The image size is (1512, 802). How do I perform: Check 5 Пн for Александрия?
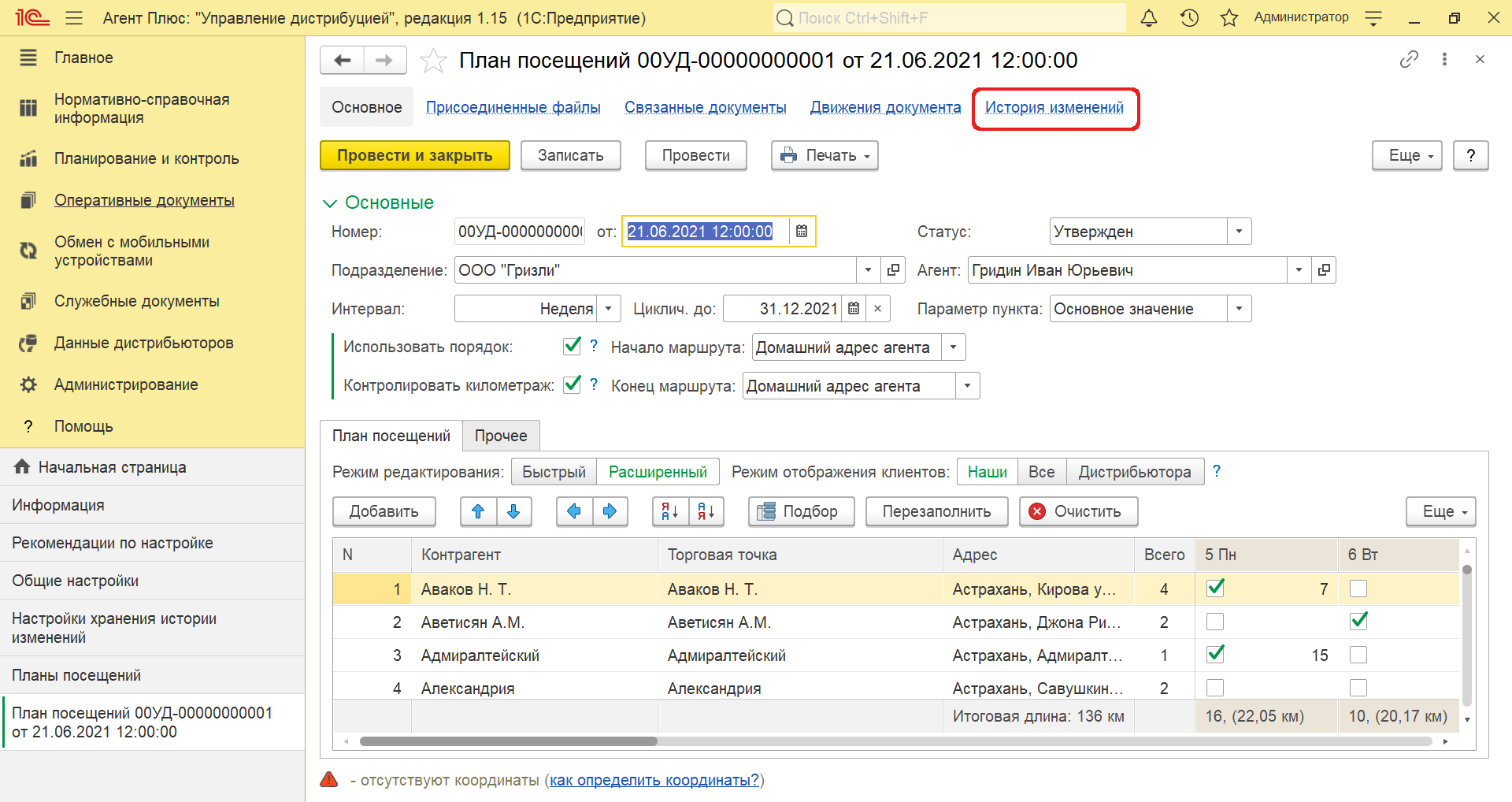[x=1215, y=688]
